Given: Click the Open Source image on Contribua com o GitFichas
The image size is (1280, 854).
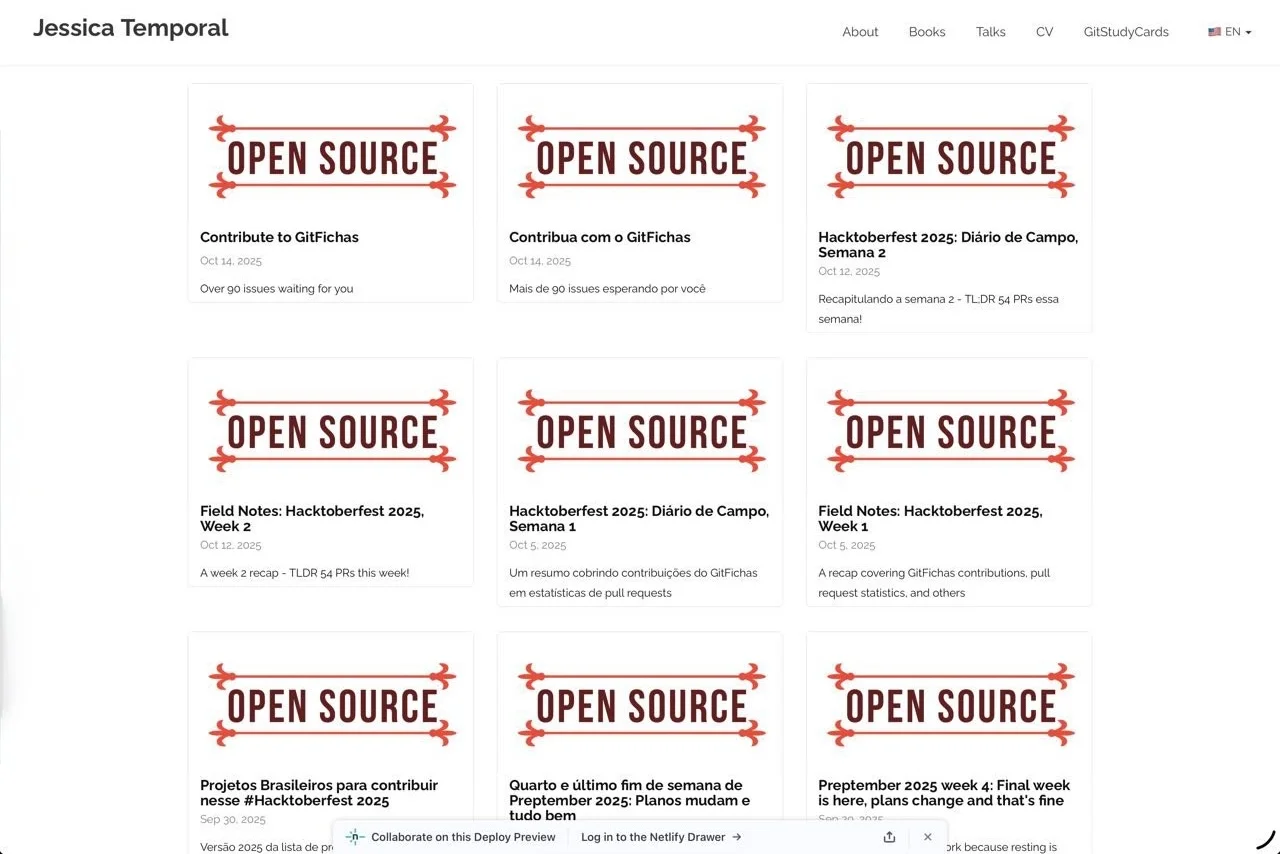Looking at the screenshot, I should click(x=640, y=155).
